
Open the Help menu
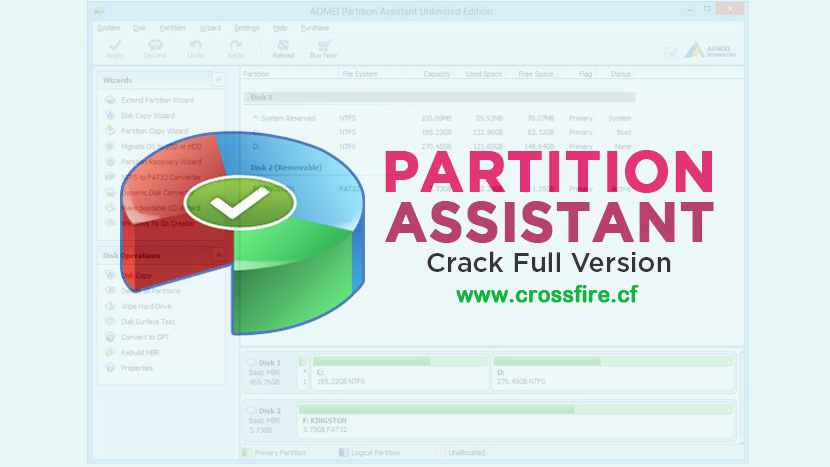[x=280, y=28]
